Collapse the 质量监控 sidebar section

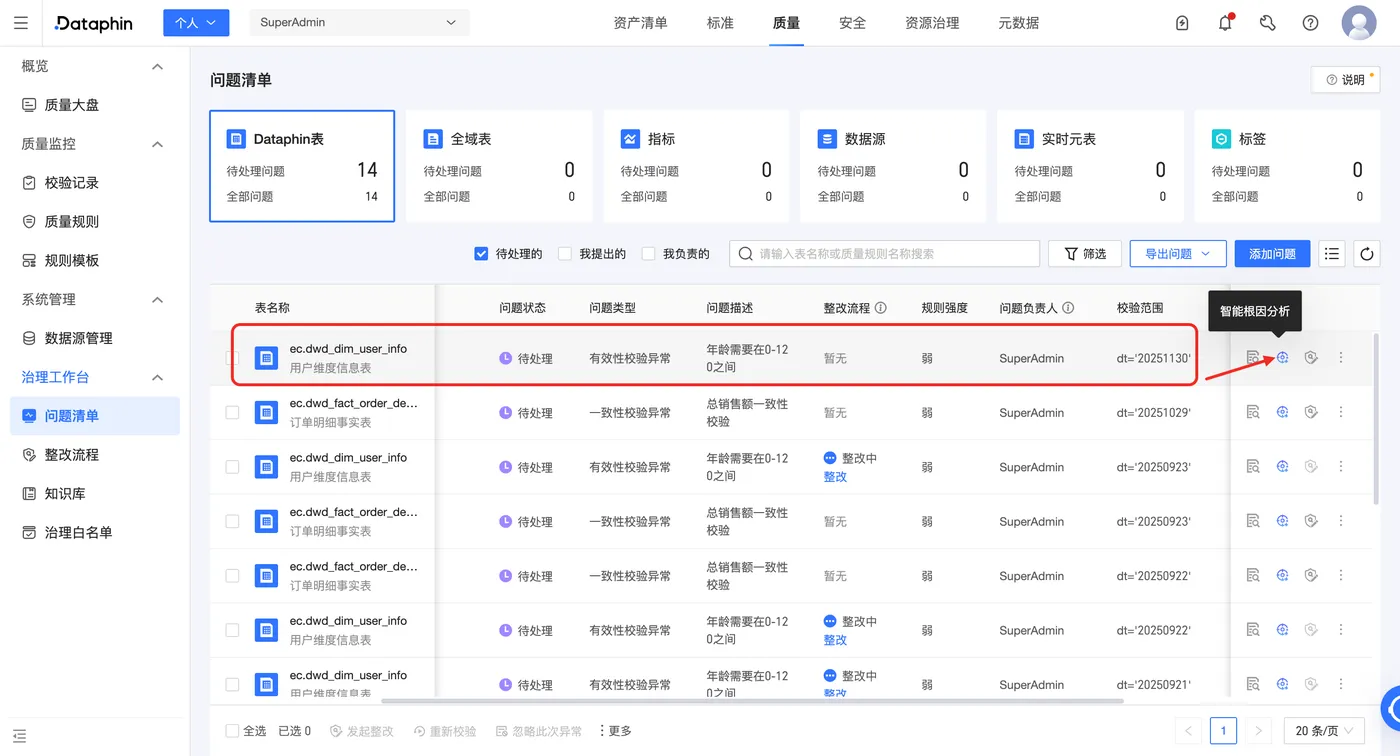pyautogui.click(x=157, y=144)
